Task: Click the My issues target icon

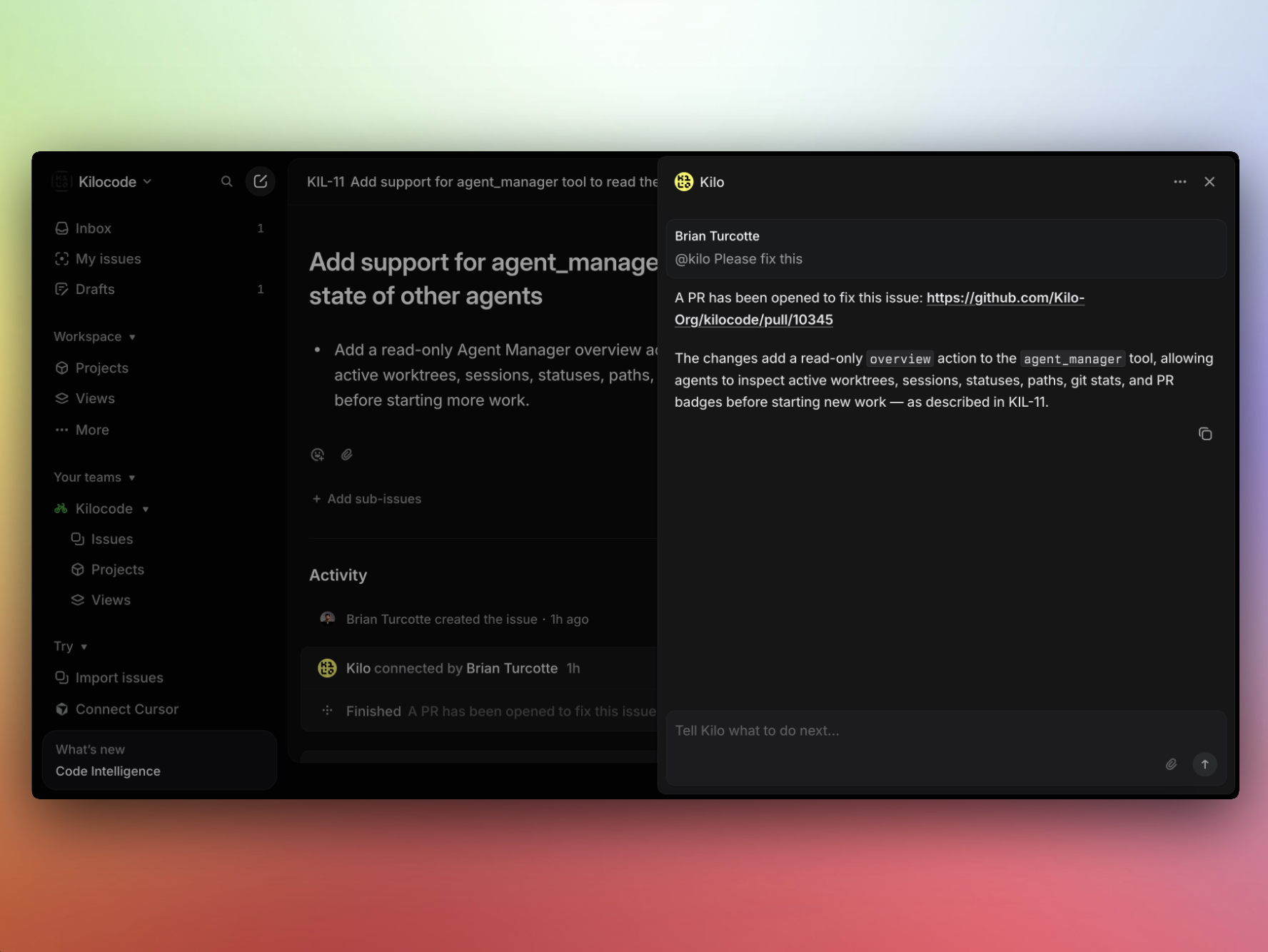Action: [x=62, y=259]
